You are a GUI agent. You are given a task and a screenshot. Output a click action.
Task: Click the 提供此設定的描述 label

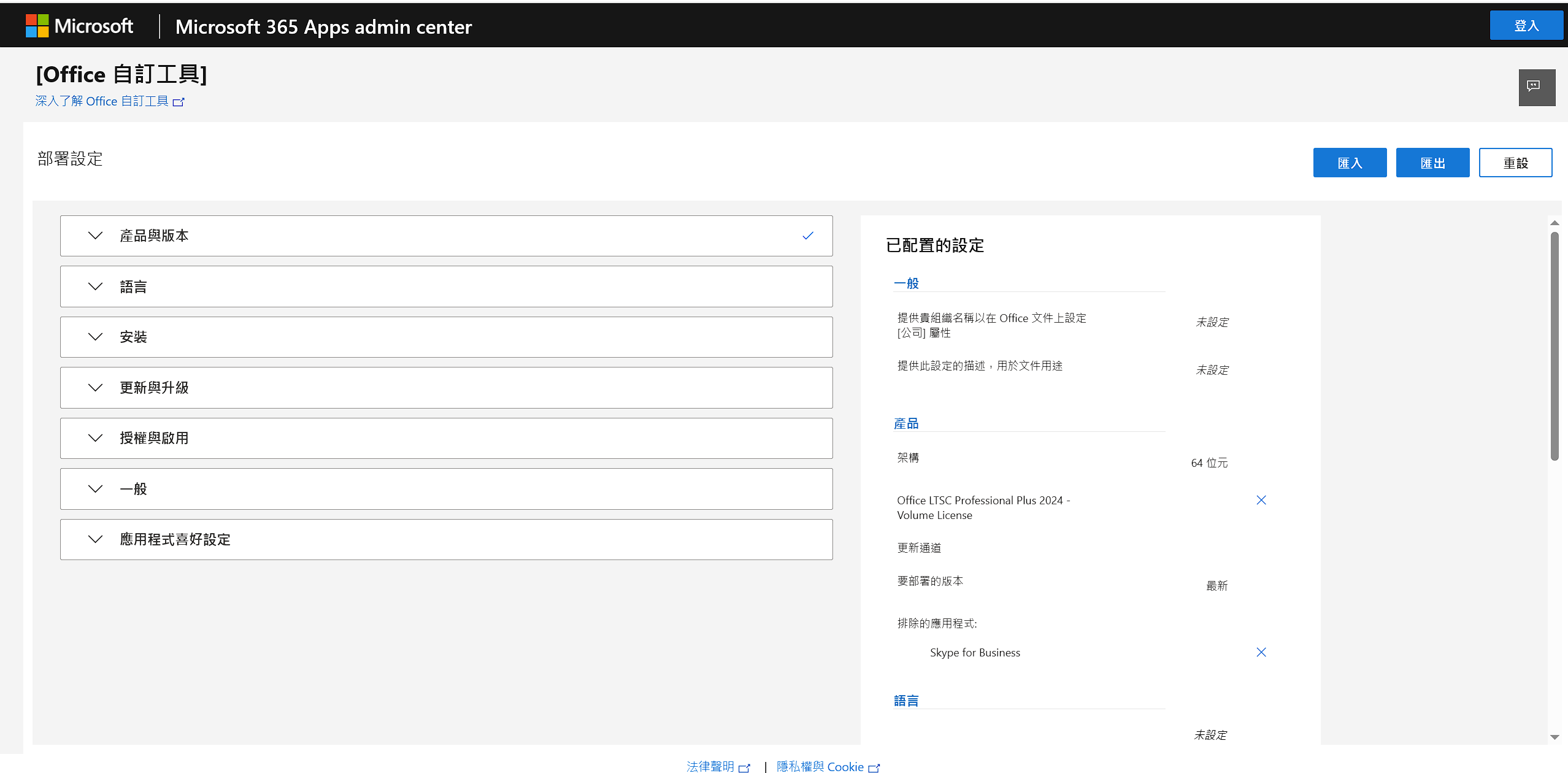(x=980, y=366)
